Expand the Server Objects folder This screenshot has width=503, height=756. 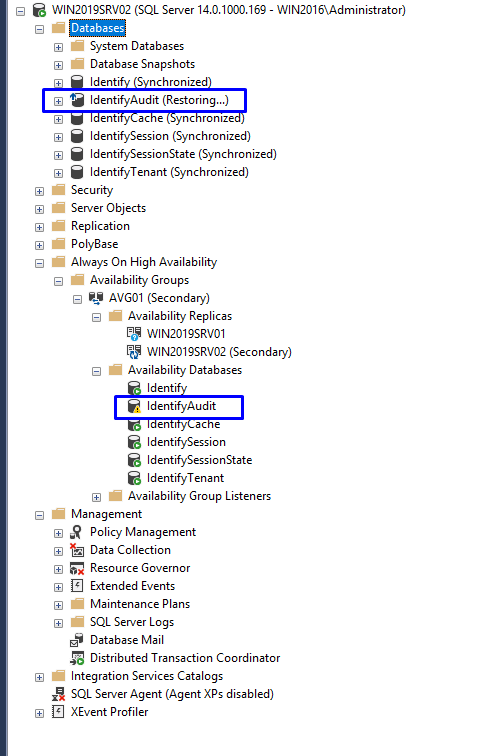pos(40,209)
